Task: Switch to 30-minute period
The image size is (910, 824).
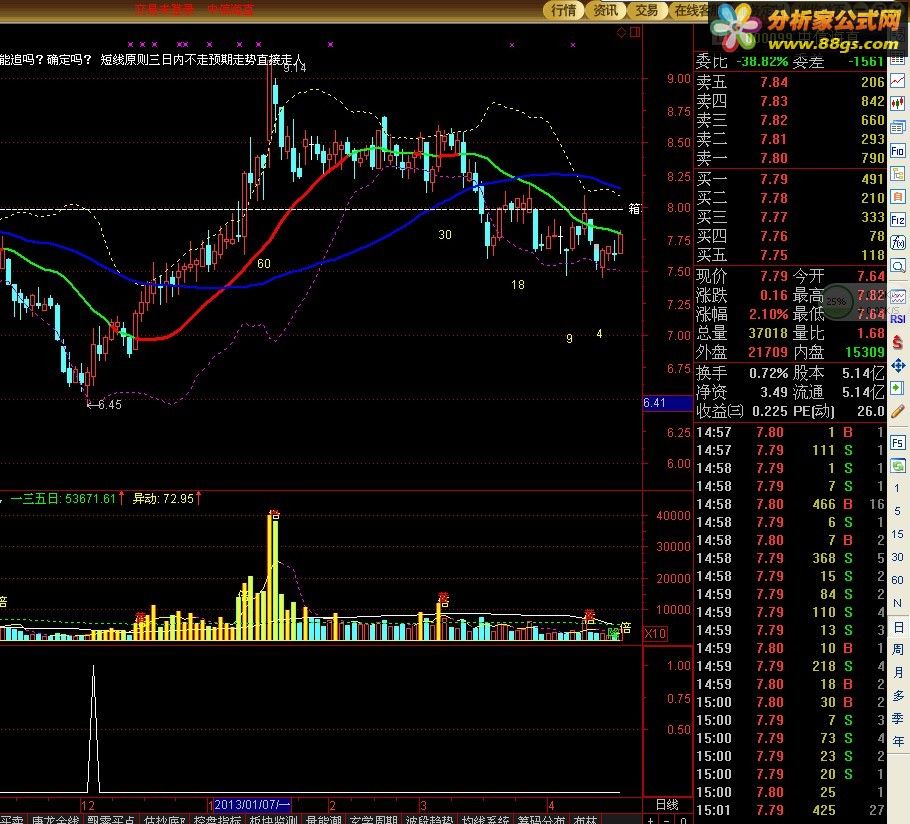Action: click(897, 557)
